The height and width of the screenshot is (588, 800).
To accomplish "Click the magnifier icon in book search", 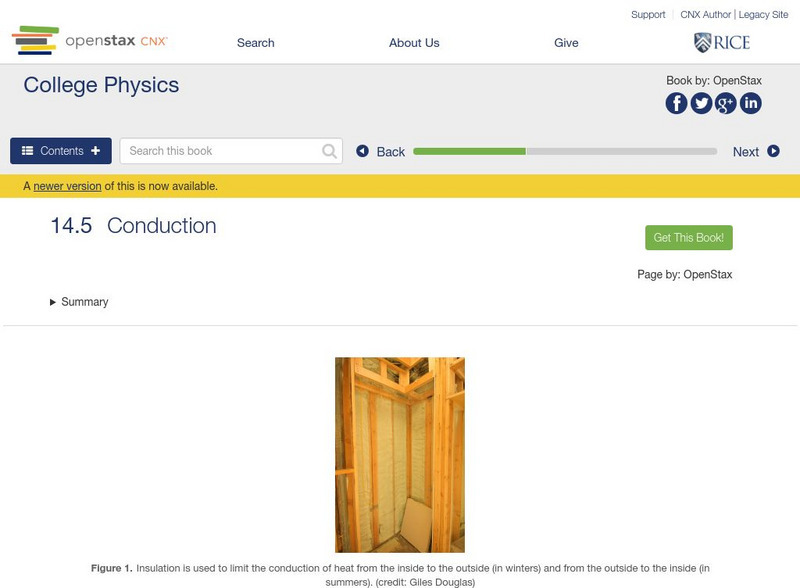I will [330, 151].
